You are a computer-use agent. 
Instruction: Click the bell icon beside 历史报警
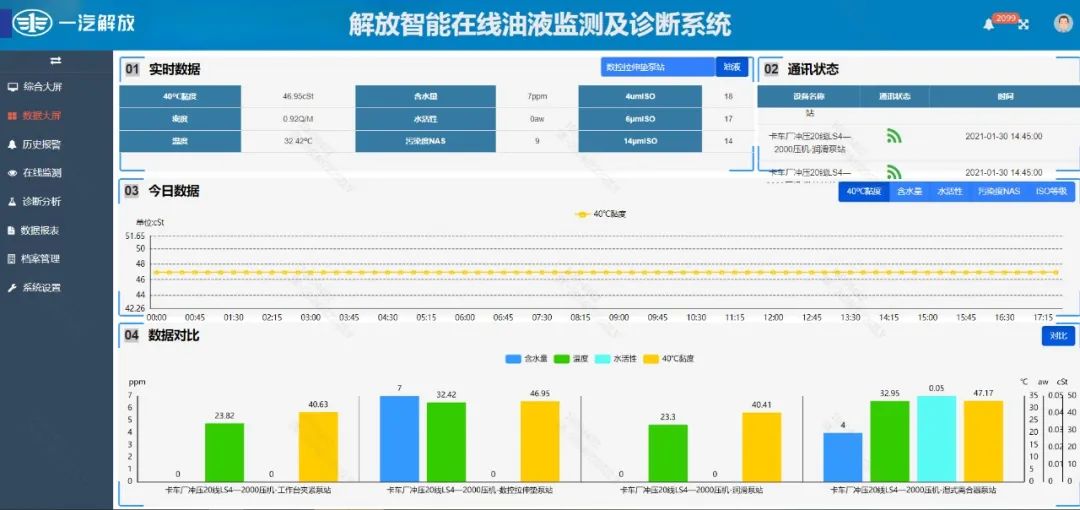(x=12, y=144)
